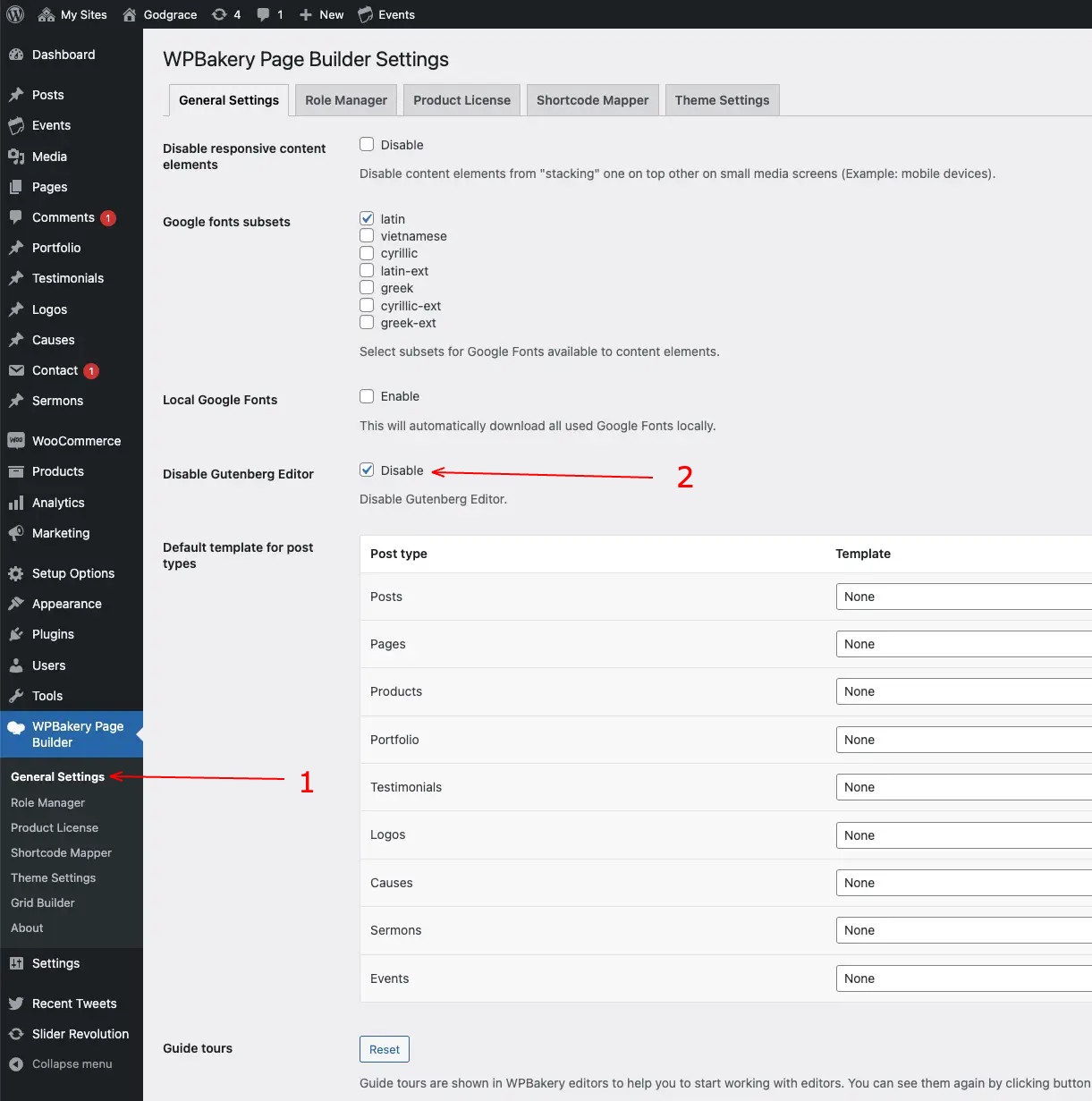Click the Slider Revolution refresh icon
The image size is (1092, 1101).
16,1034
